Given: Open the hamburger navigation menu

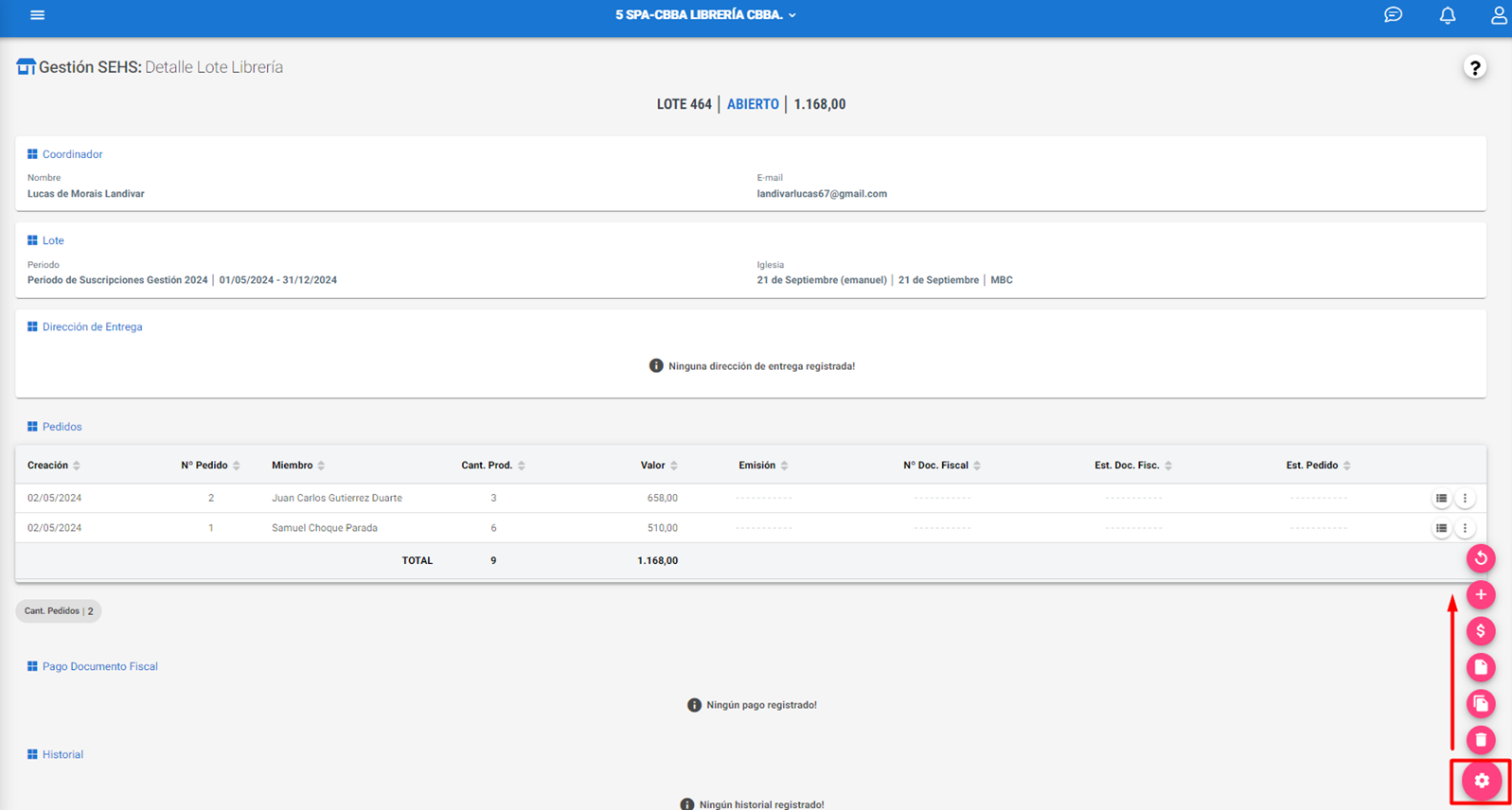Looking at the screenshot, I should point(37,15).
